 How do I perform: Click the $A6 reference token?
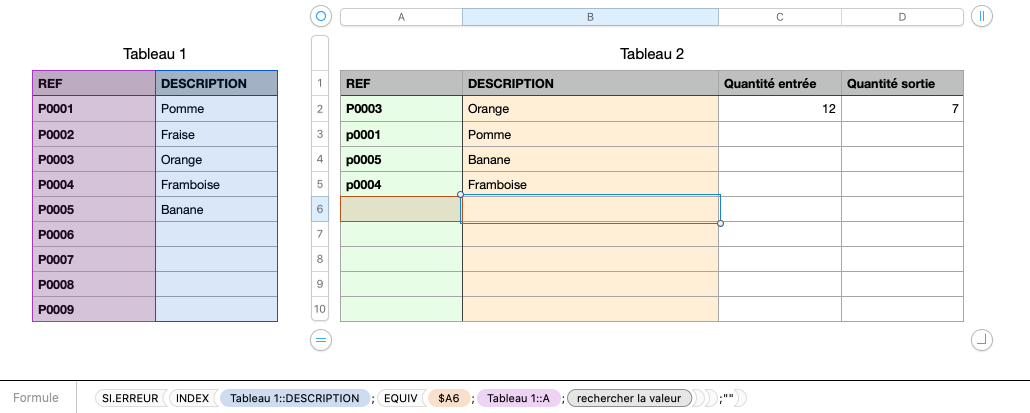pos(448,398)
